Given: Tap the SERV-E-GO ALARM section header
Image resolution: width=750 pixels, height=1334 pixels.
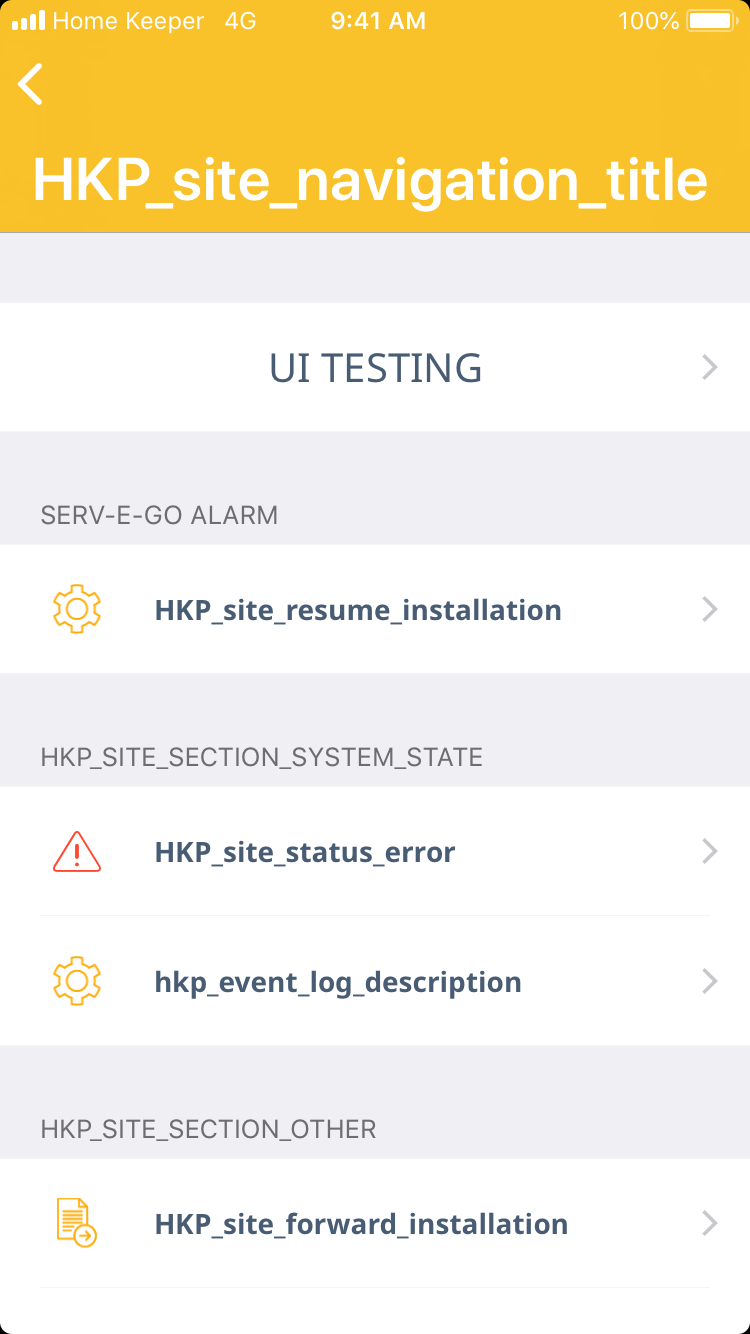Looking at the screenshot, I should click(x=159, y=515).
